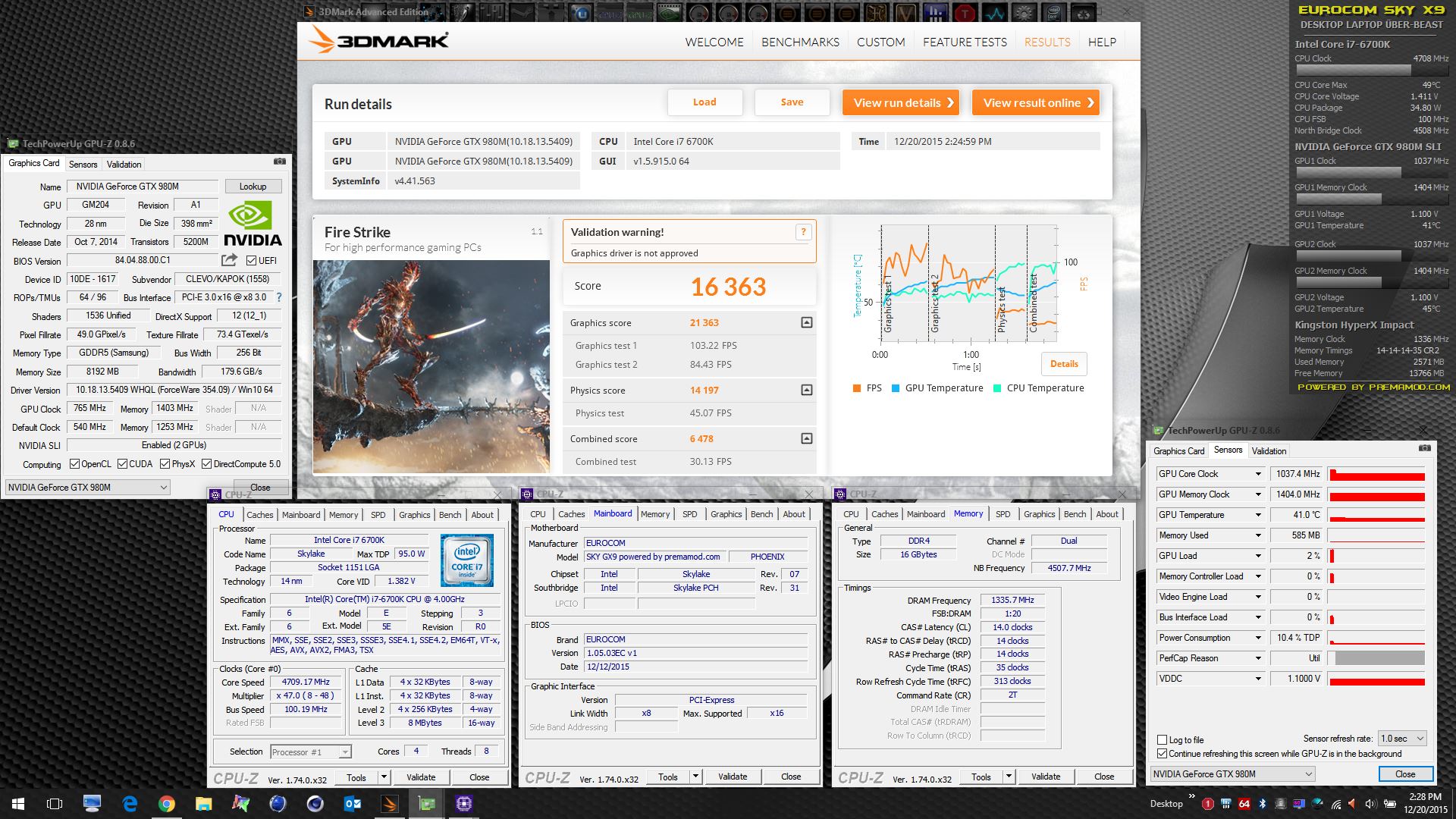Enable the Log to file checkbox
The image size is (1456, 819).
coord(1162,740)
